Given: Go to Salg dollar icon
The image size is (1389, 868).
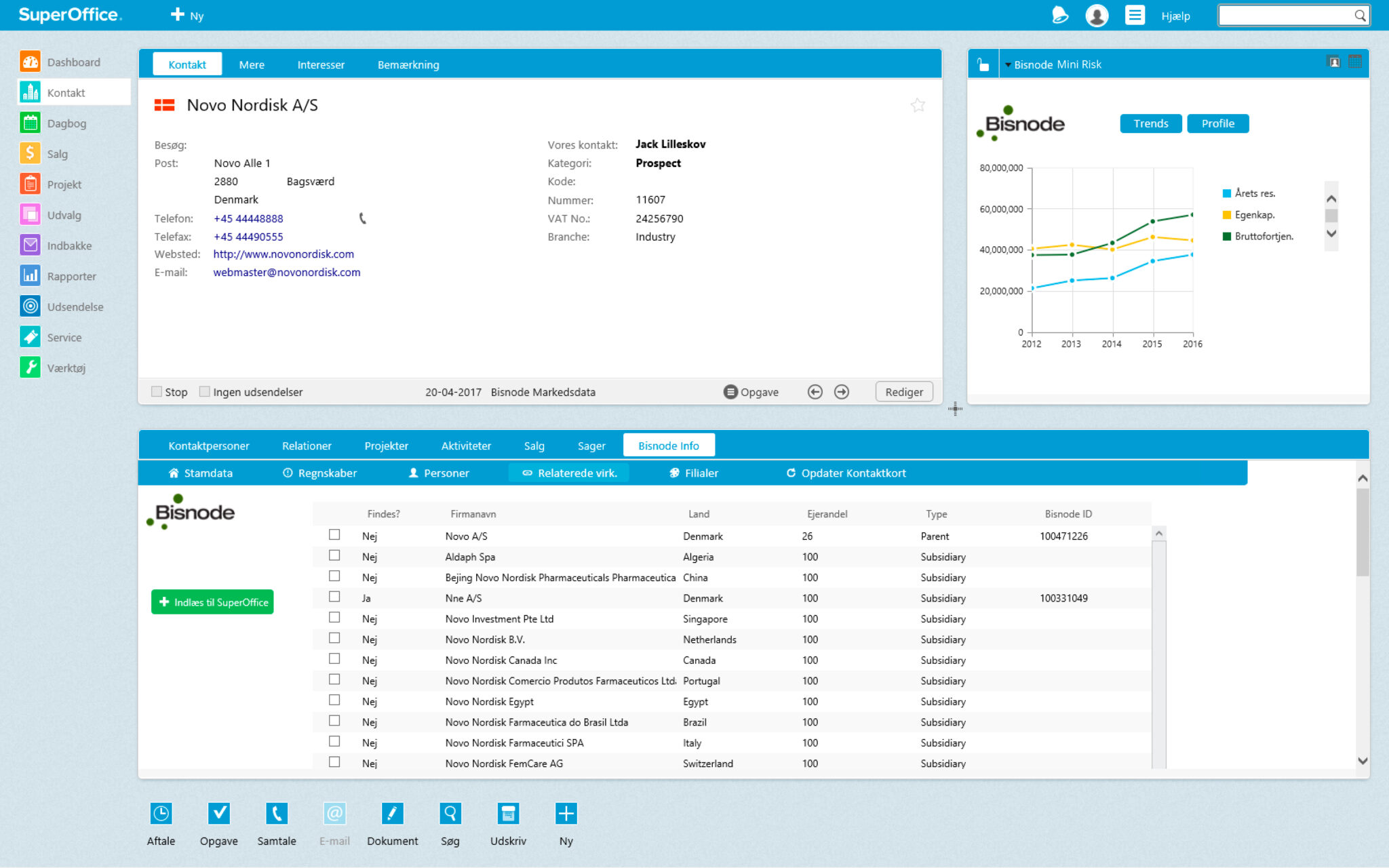Looking at the screenshot, I should pos(31,154).
